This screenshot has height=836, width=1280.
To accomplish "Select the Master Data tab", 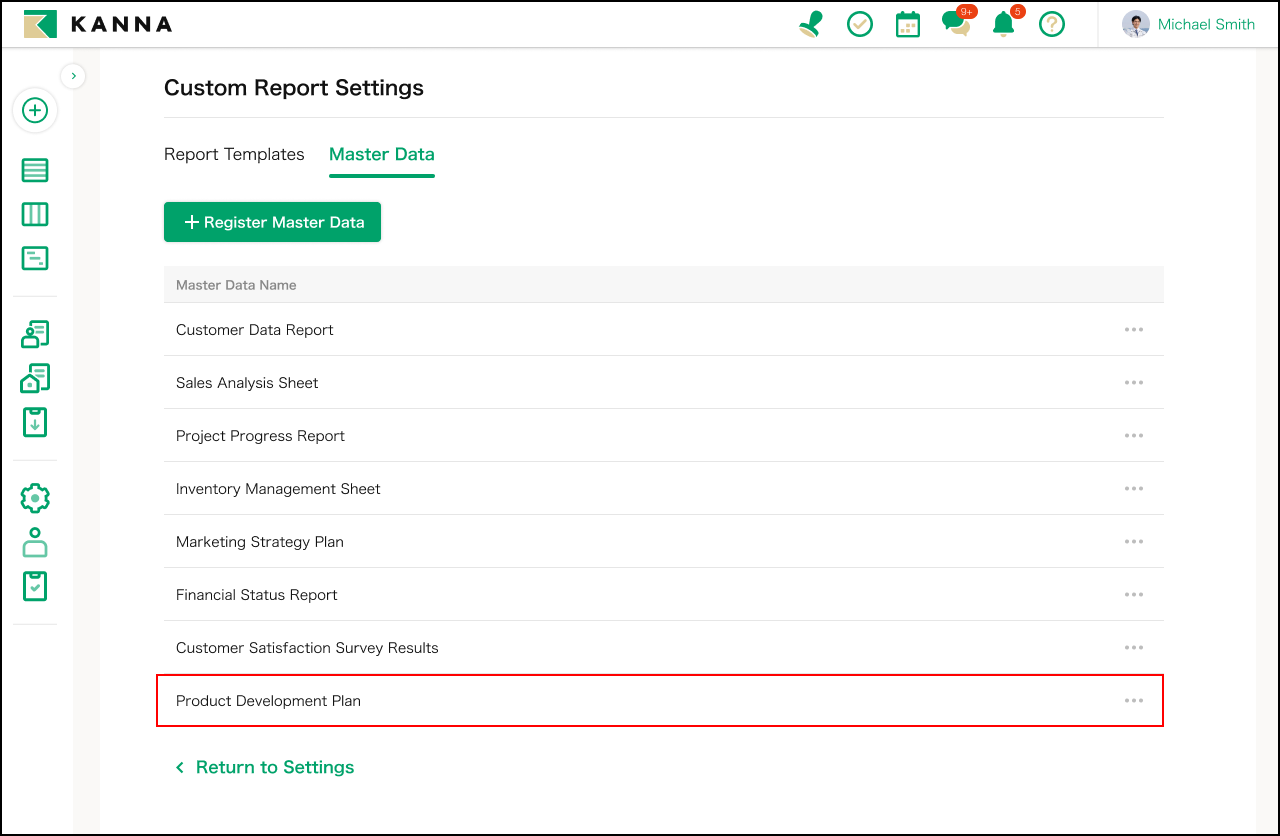I will (x=381, y=154).
